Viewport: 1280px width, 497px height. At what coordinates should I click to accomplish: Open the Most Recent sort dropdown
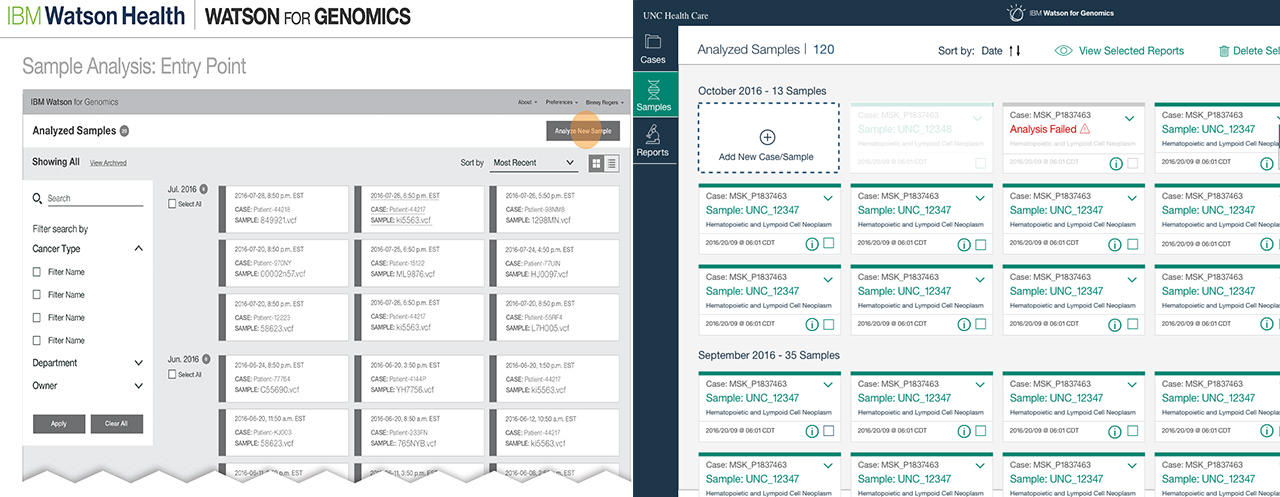[x=534, y=163]
